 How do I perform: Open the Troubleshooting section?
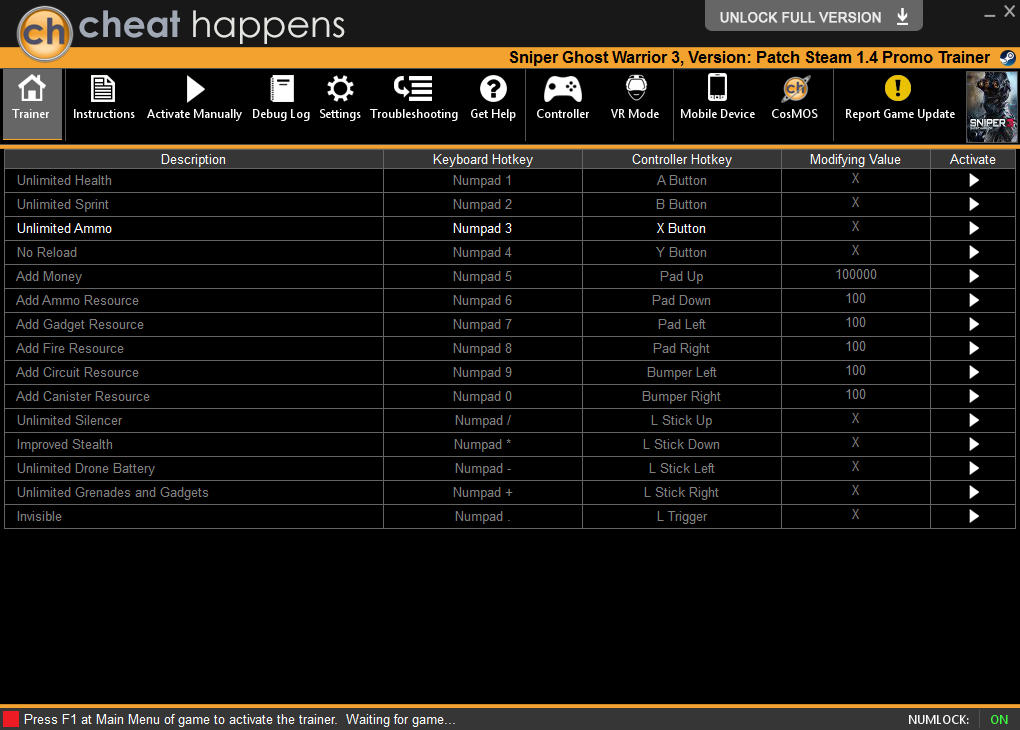pos(413,90)
